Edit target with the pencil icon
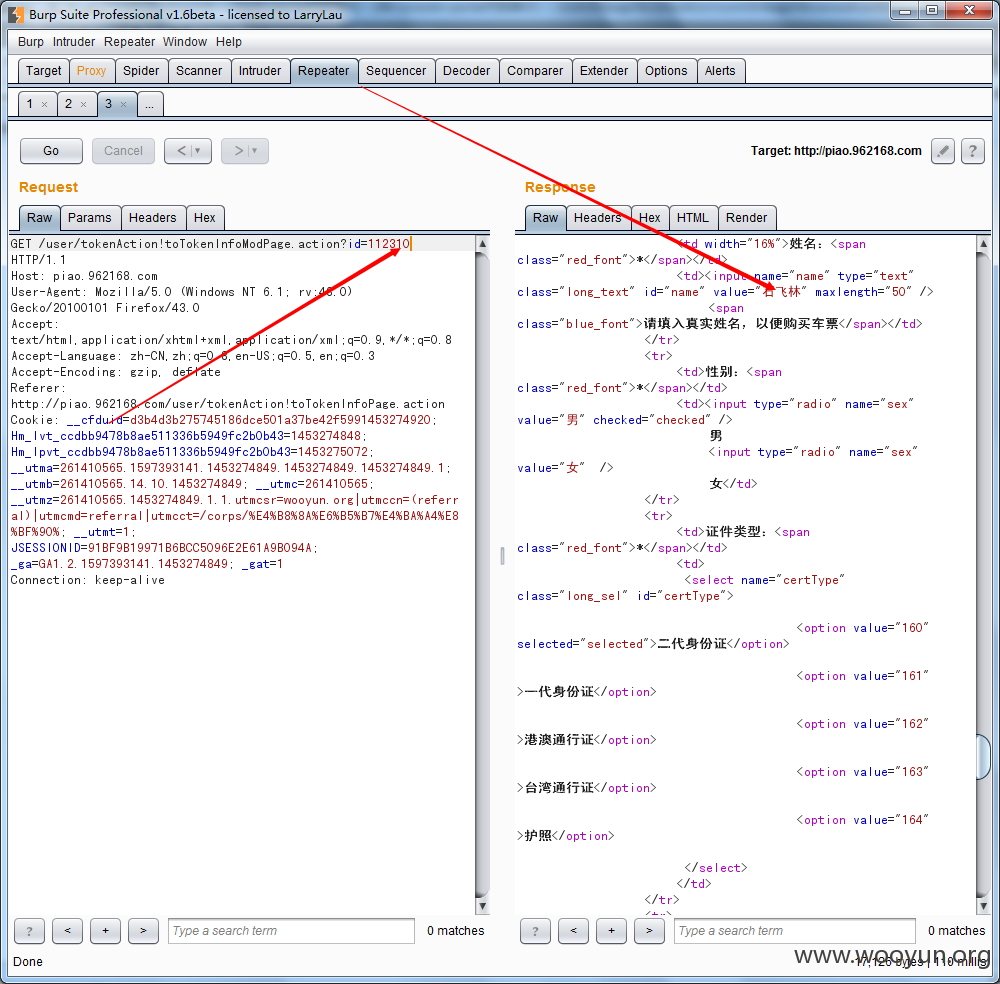1000x984 pixels. (943, 151)
